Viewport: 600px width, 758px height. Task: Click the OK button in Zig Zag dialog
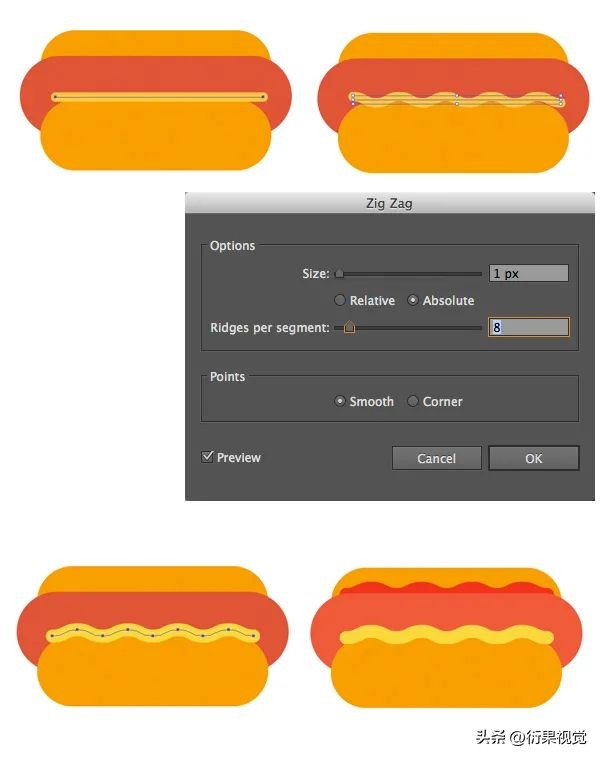[x=533, y=458]
